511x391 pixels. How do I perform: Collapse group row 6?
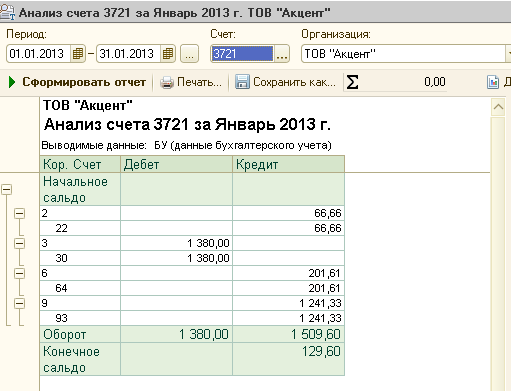click(x=20, y=273)
